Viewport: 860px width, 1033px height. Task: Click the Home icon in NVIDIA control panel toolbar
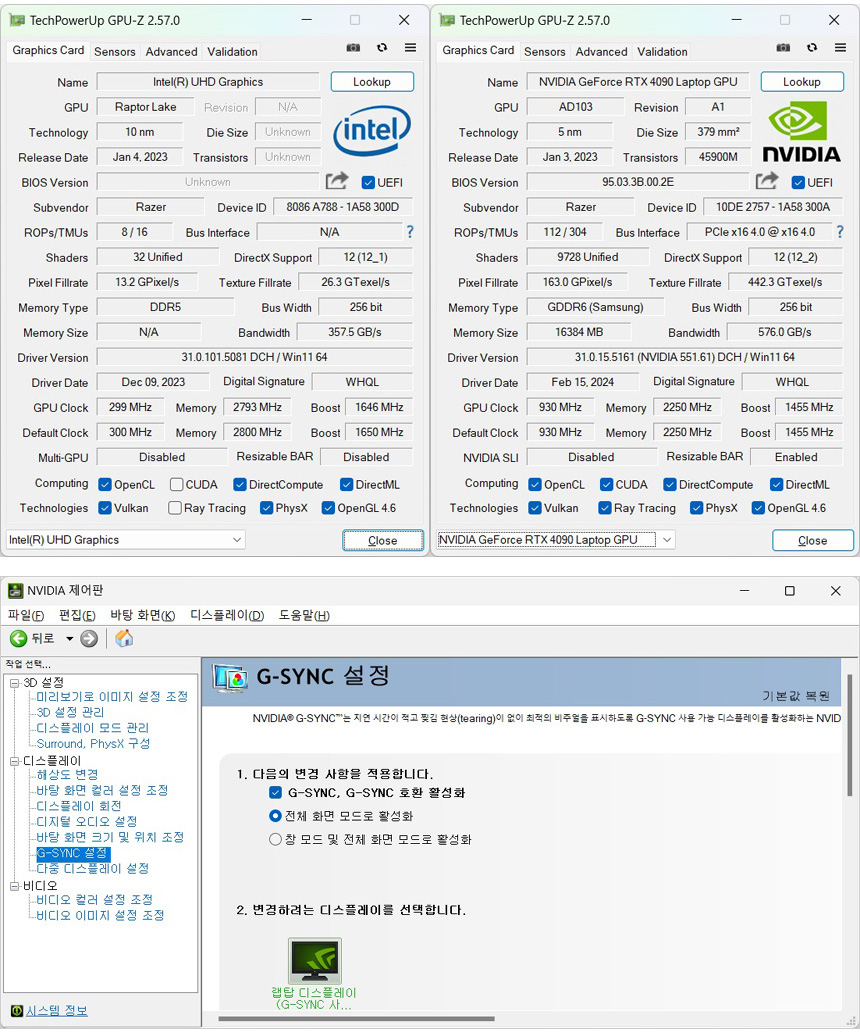(x=124, y=638)
